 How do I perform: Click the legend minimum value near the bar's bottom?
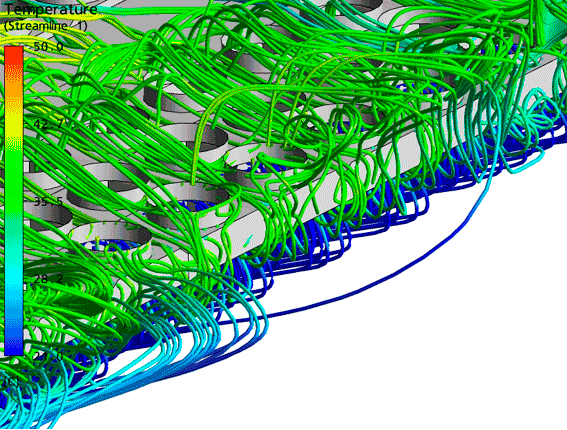48,356
